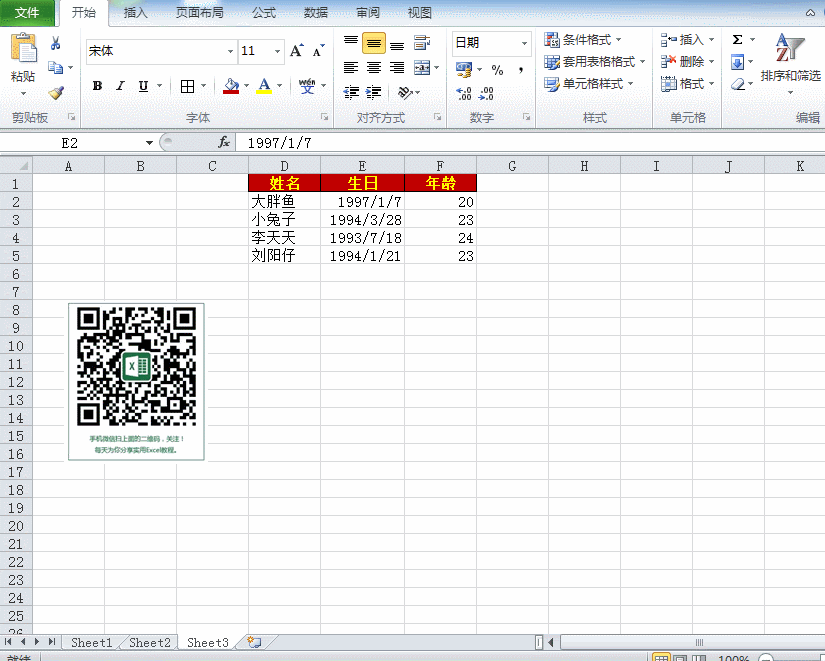Switch to the 插入 Insert tab
Viewport: 825px width, 661px height.
135,13
